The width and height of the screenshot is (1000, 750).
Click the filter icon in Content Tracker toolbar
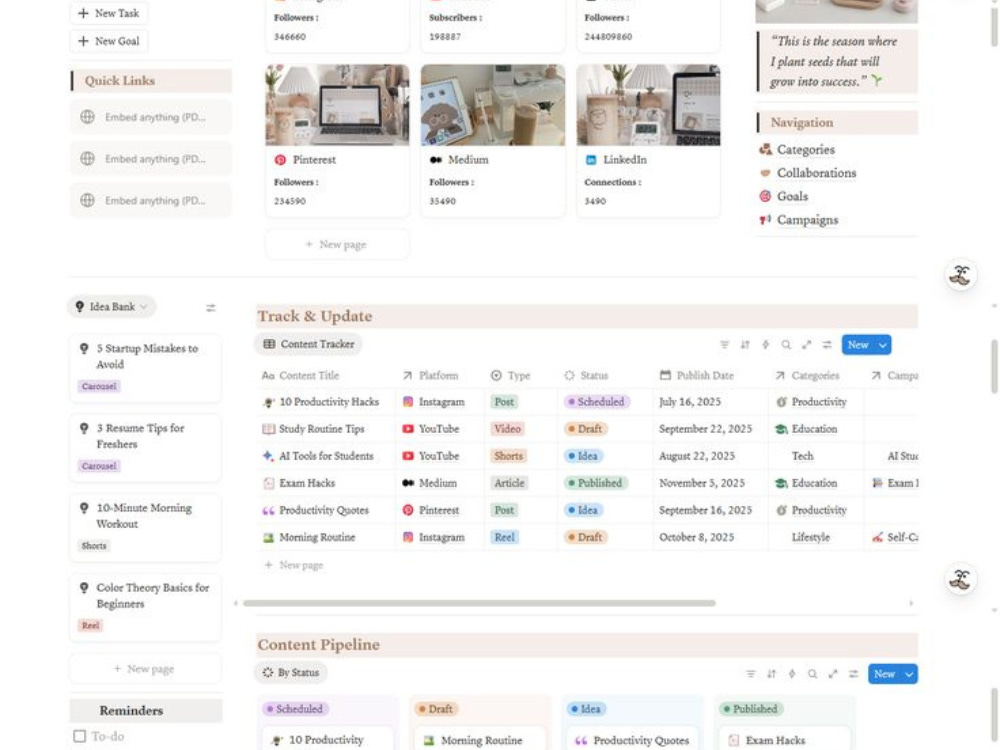tap(724, 344)
